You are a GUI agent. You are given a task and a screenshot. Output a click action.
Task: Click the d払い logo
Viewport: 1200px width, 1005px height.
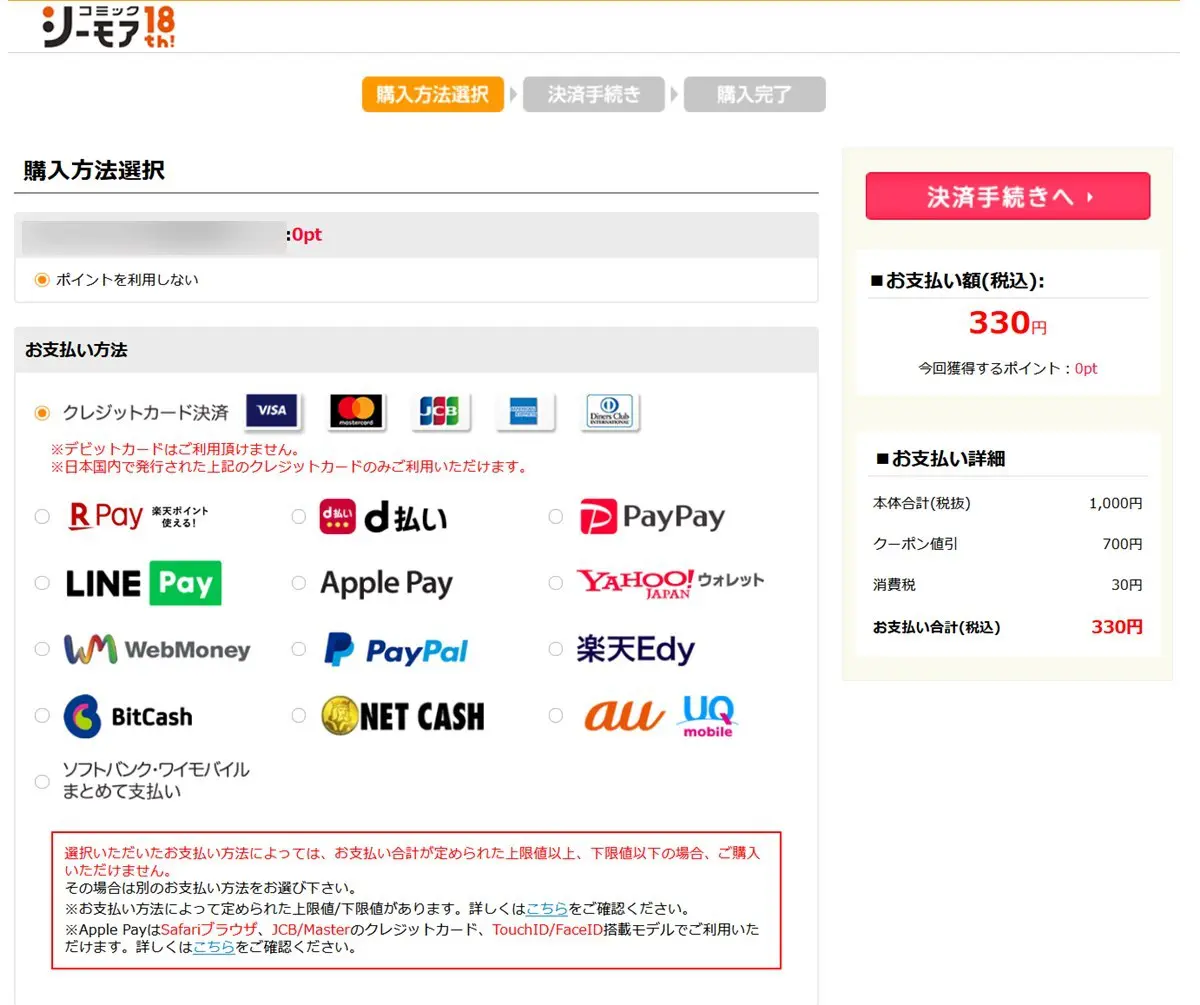[383, 517]
